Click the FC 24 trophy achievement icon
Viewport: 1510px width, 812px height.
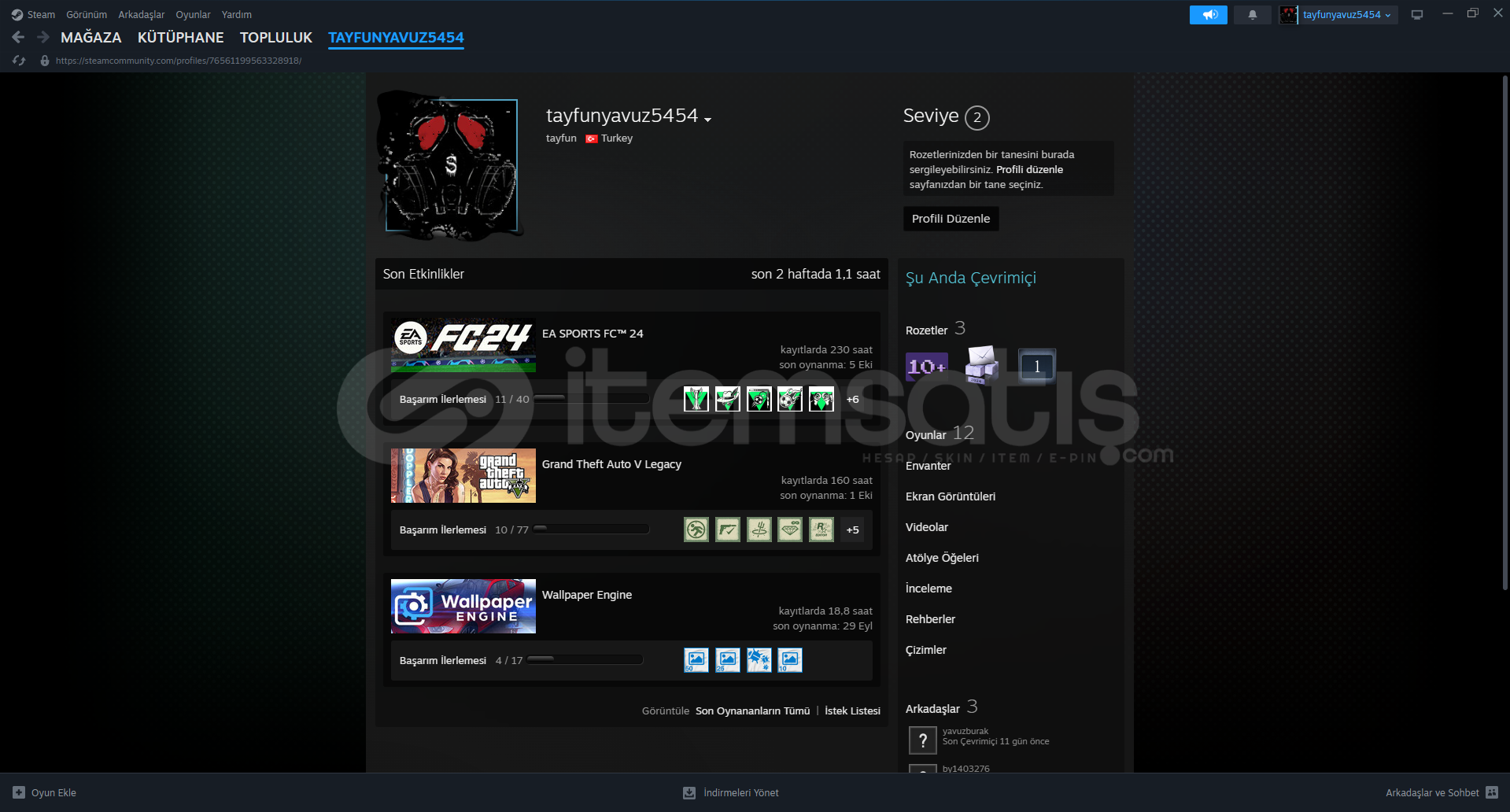point(696,399)
